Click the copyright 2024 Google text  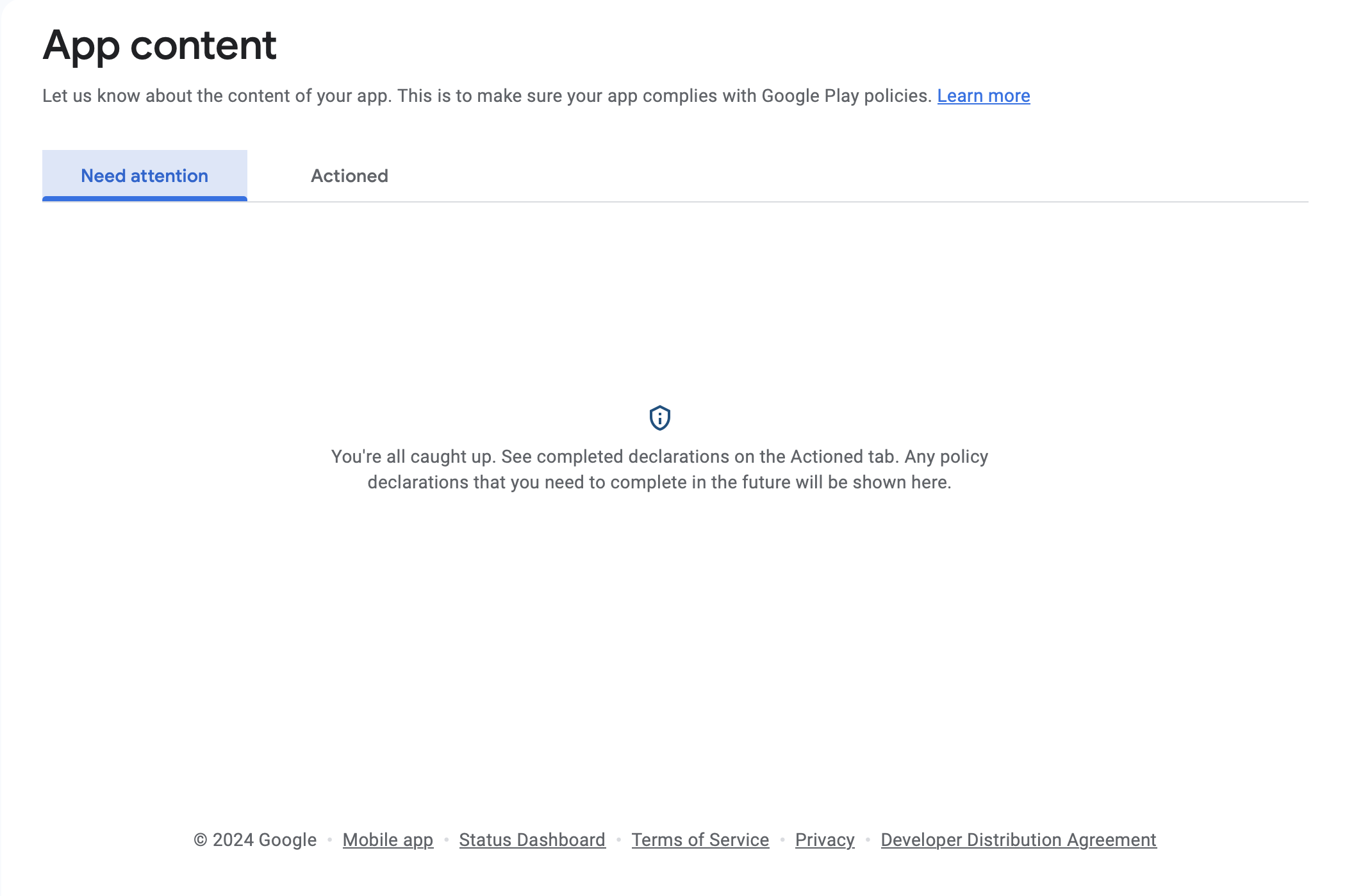click(x=254, y=840)
